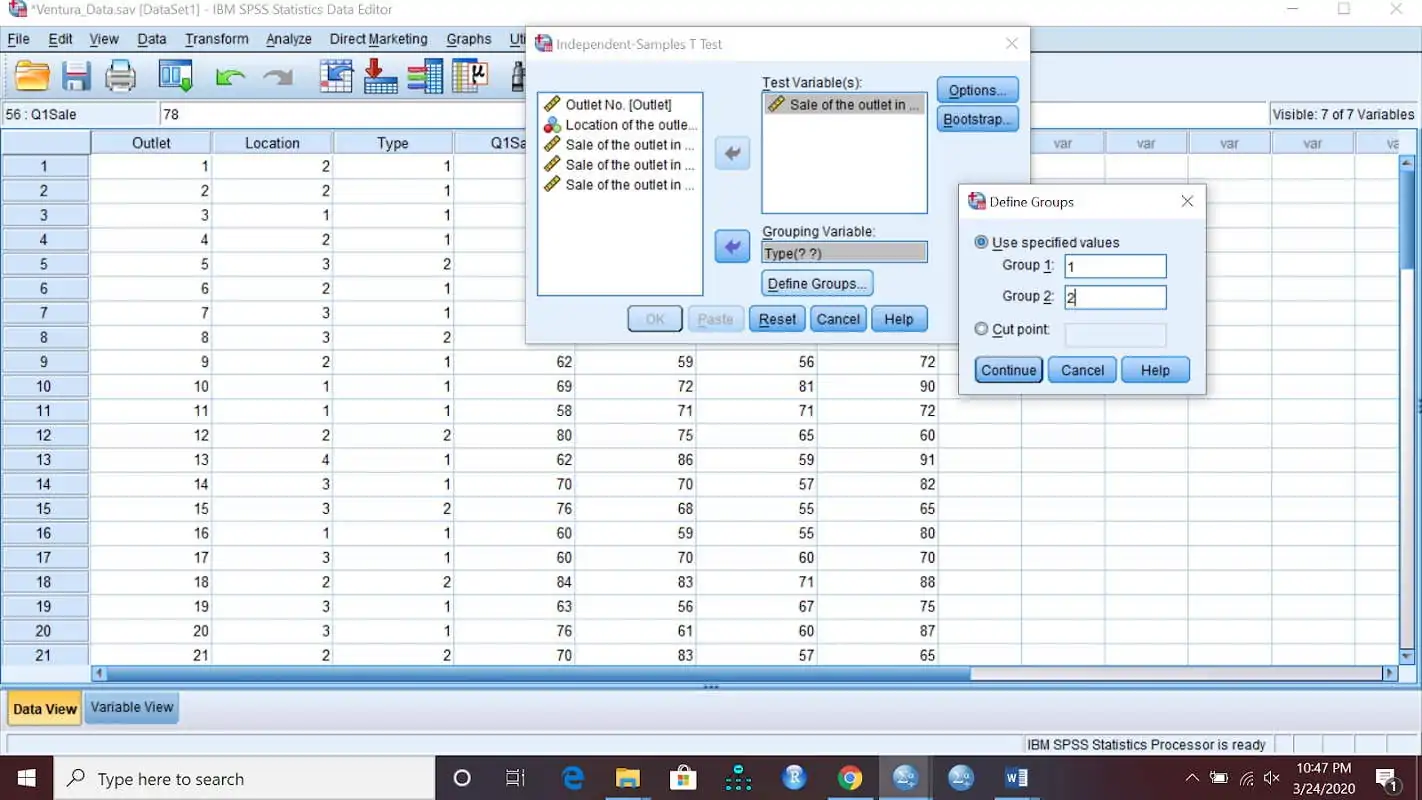Click the green Undo arrow icon
This screenshot has width=1422, height=800.
point(230,77)
